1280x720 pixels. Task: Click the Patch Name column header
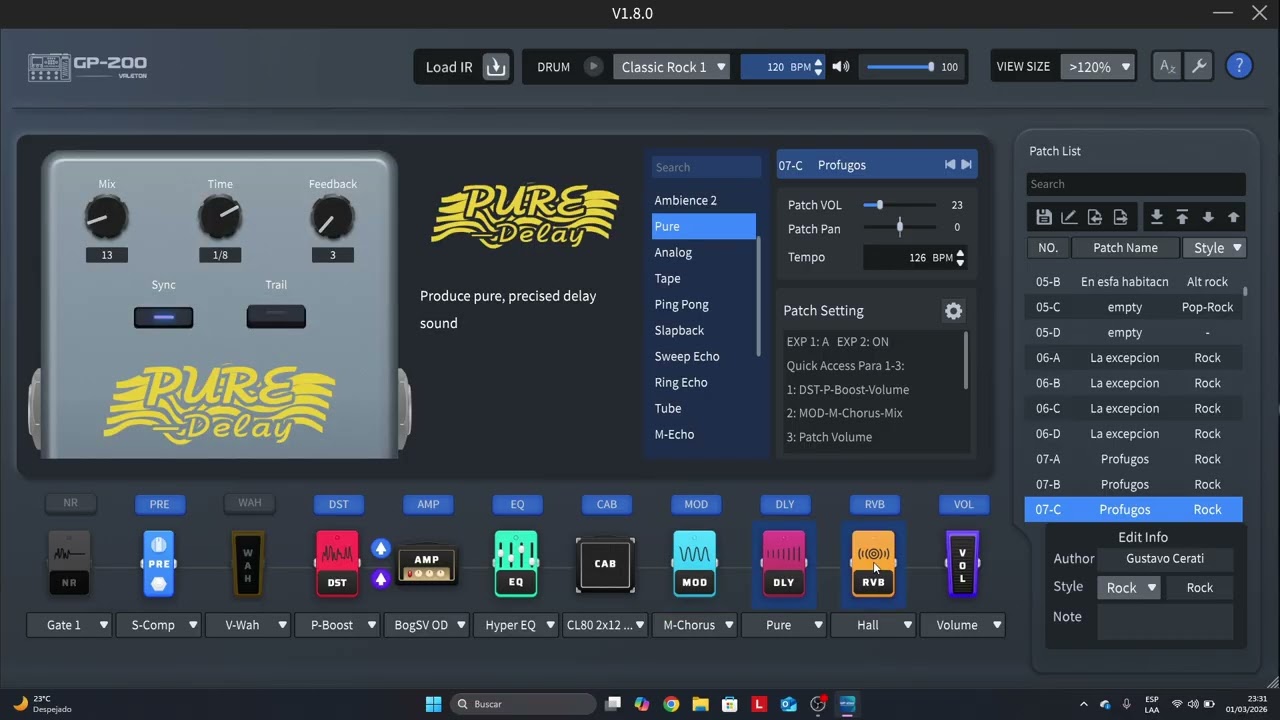click(x=1125, y=248)
